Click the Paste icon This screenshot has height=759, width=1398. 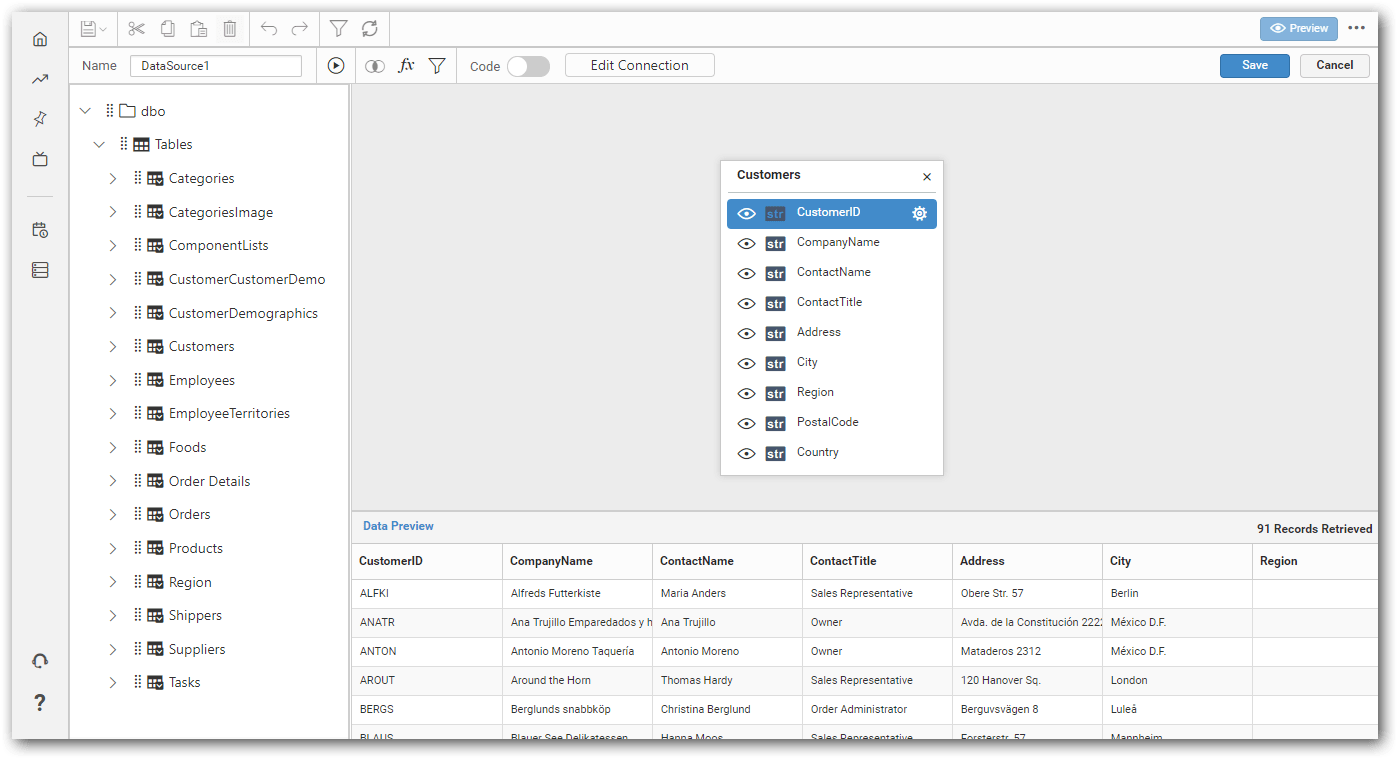click(198, 28)
